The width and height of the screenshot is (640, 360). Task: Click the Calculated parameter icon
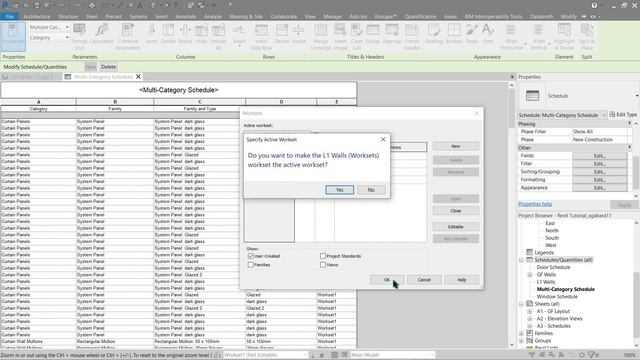coord(101,34)
